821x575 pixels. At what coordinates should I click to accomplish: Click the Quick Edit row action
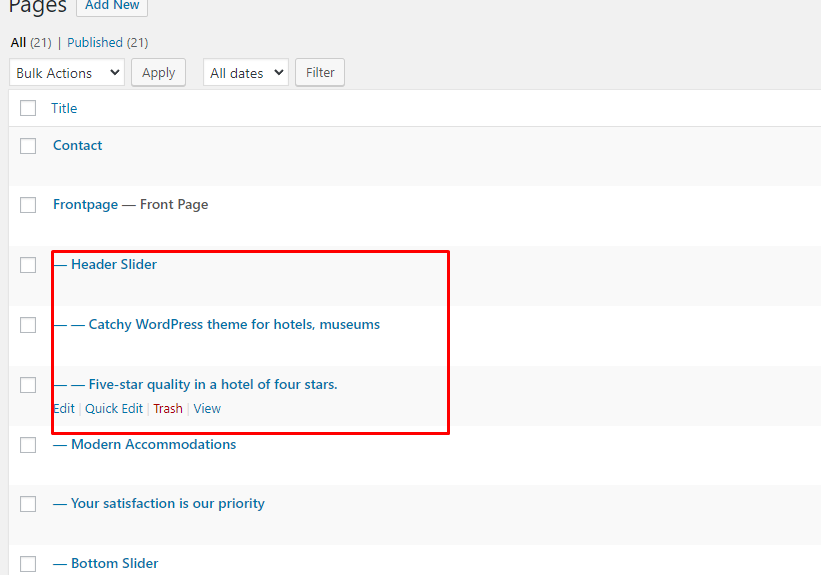tap(114, 408)
